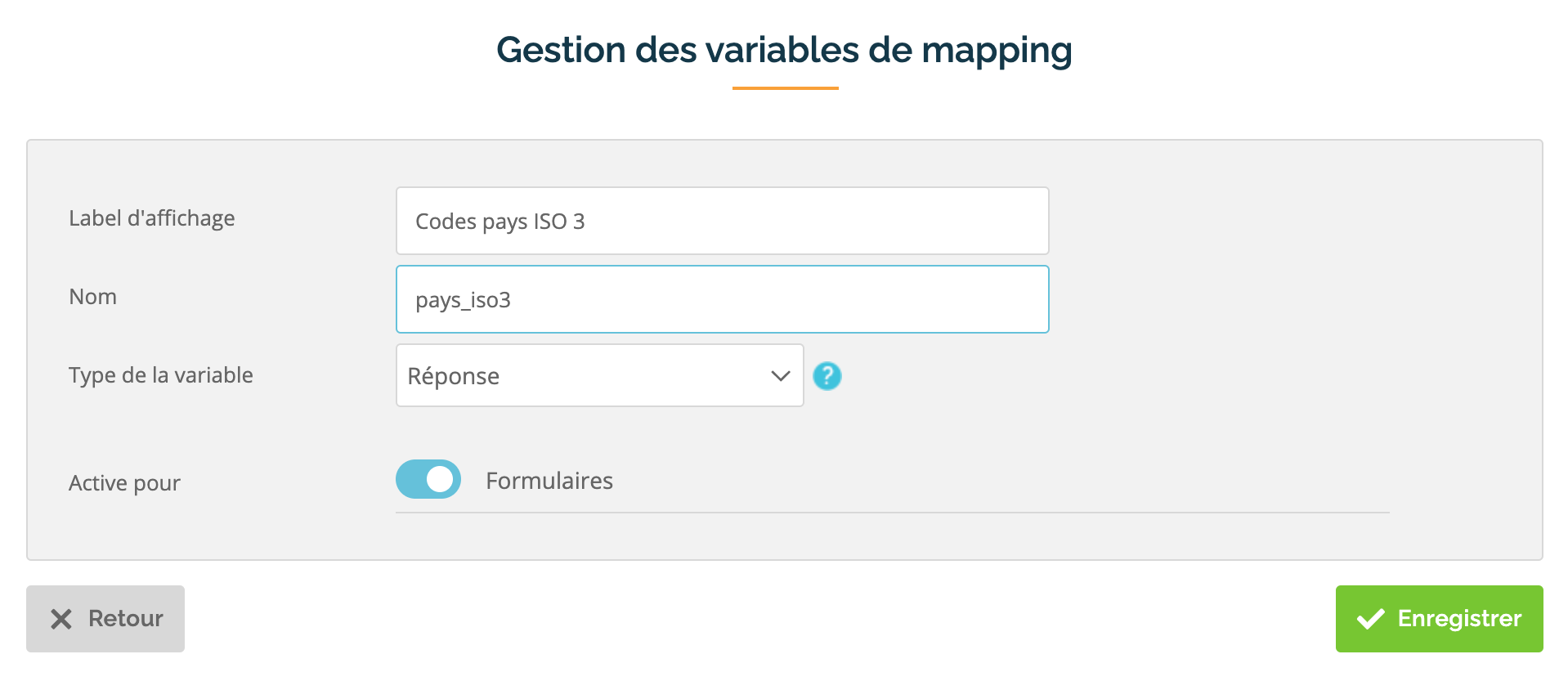Image resolution: width=1568 pixels, height=690 pixels.
Task: Click the Formulaires label next to switch
Action: pyautogui.click(x=549, y=481)
